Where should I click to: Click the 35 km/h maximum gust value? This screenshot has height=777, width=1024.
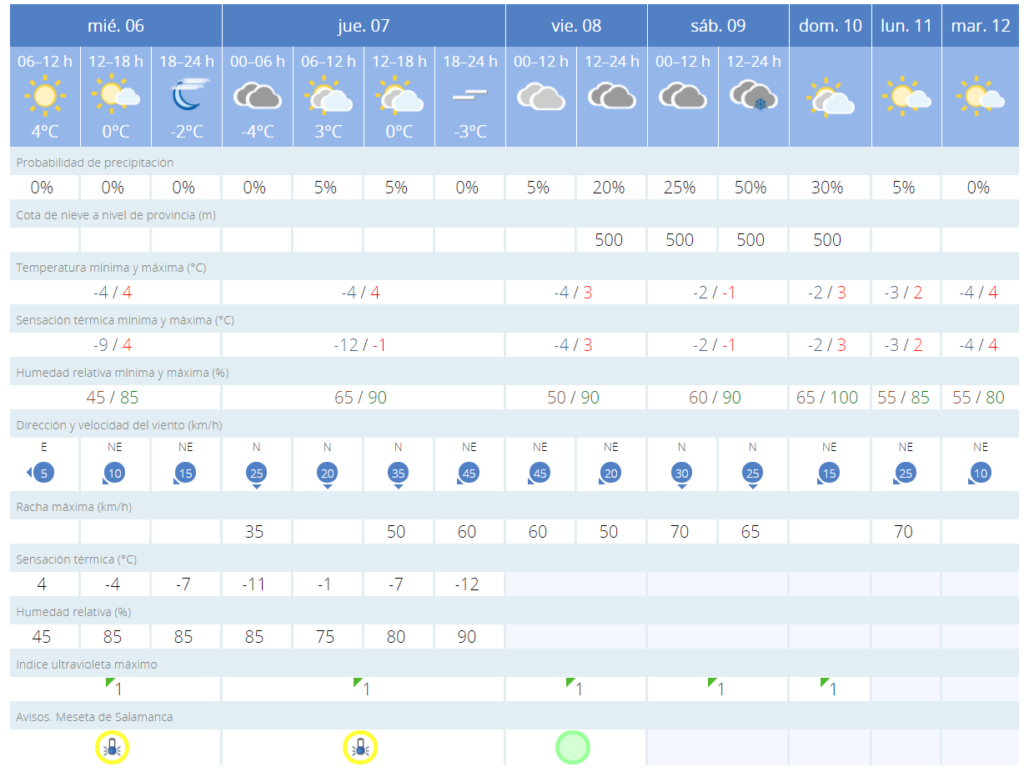pos(254,532)
